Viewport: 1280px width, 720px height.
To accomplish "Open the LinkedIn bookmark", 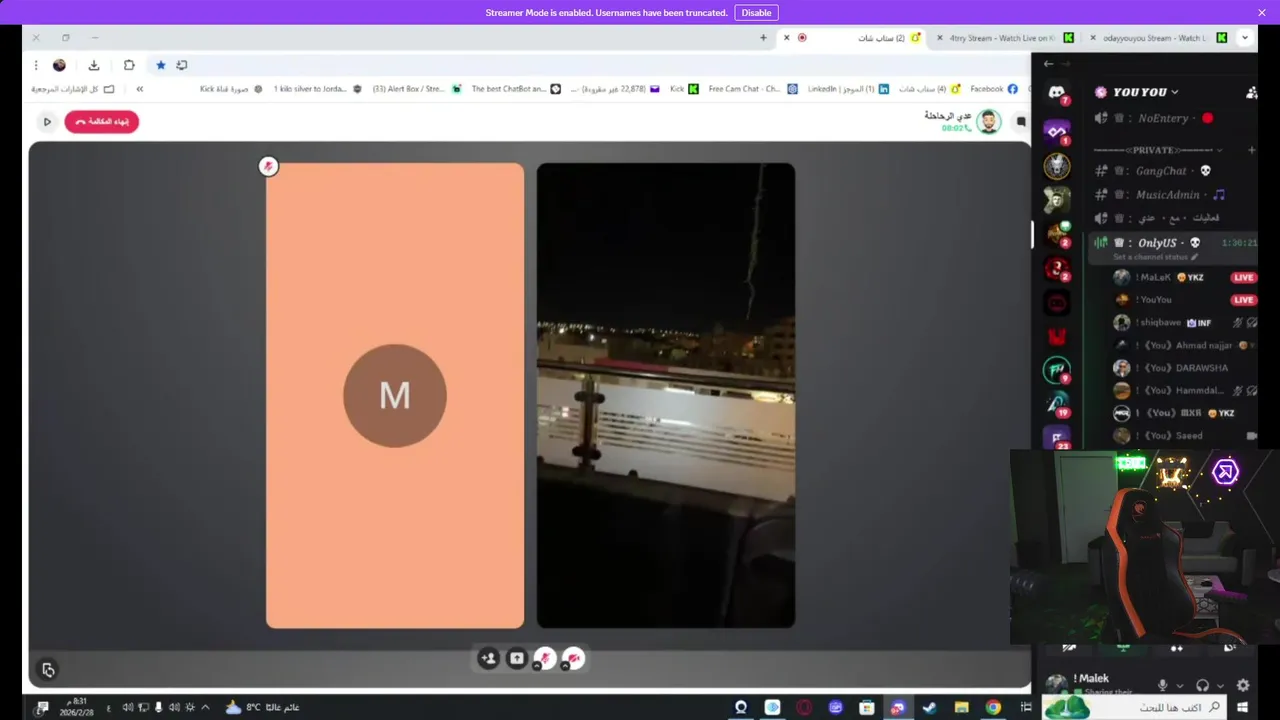I will click(x=848, y=89).
